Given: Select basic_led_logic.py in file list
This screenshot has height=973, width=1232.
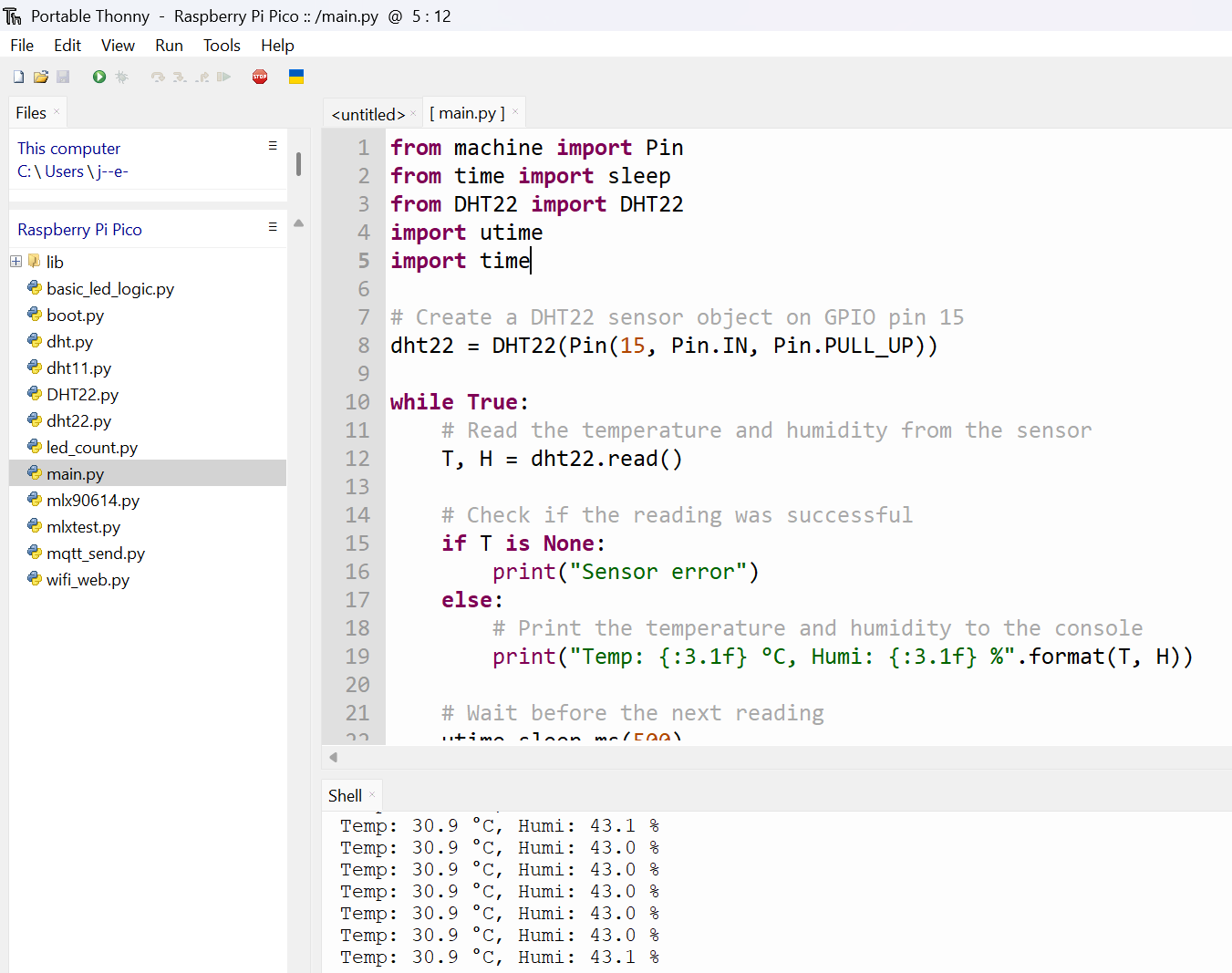Looking at the screenshot, I should tap(110, 289).
